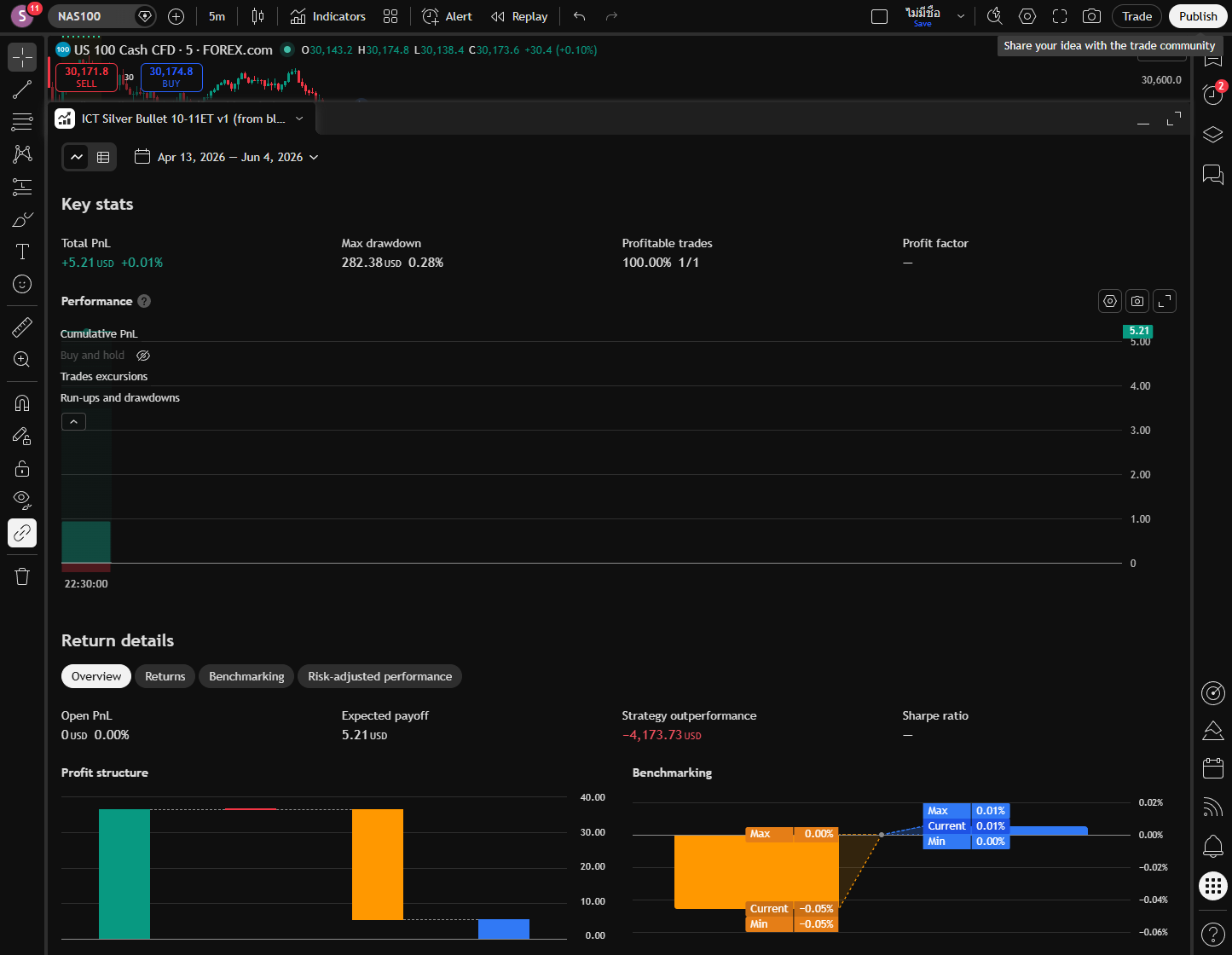Collapse the performance legend chevron

73,421
